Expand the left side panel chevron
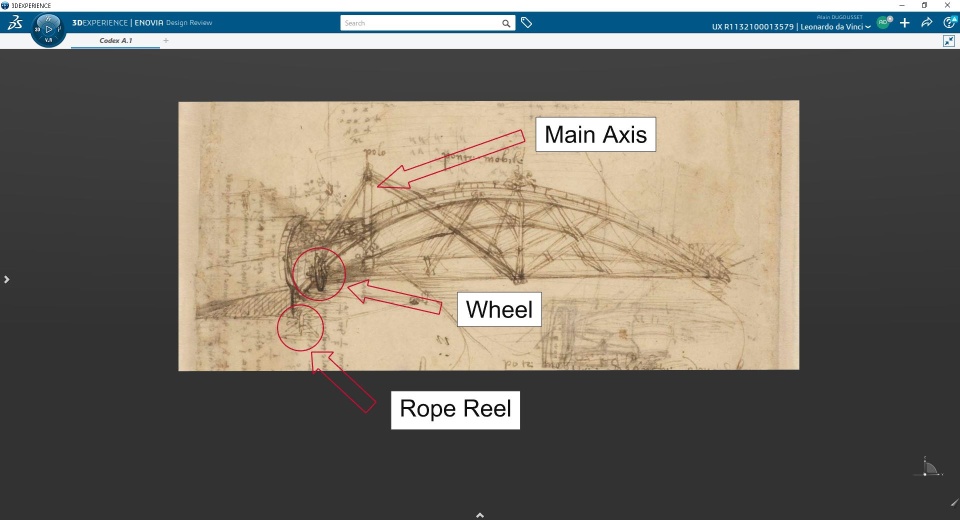Screen dimensions: 960x520 7,279
